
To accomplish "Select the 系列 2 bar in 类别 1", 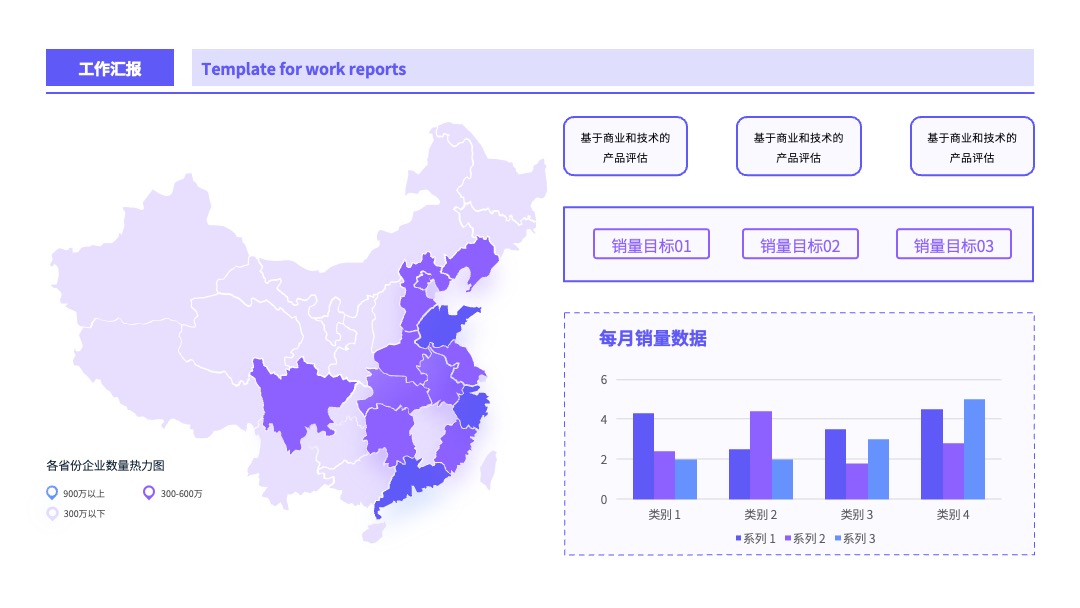I will pos(665,475).
